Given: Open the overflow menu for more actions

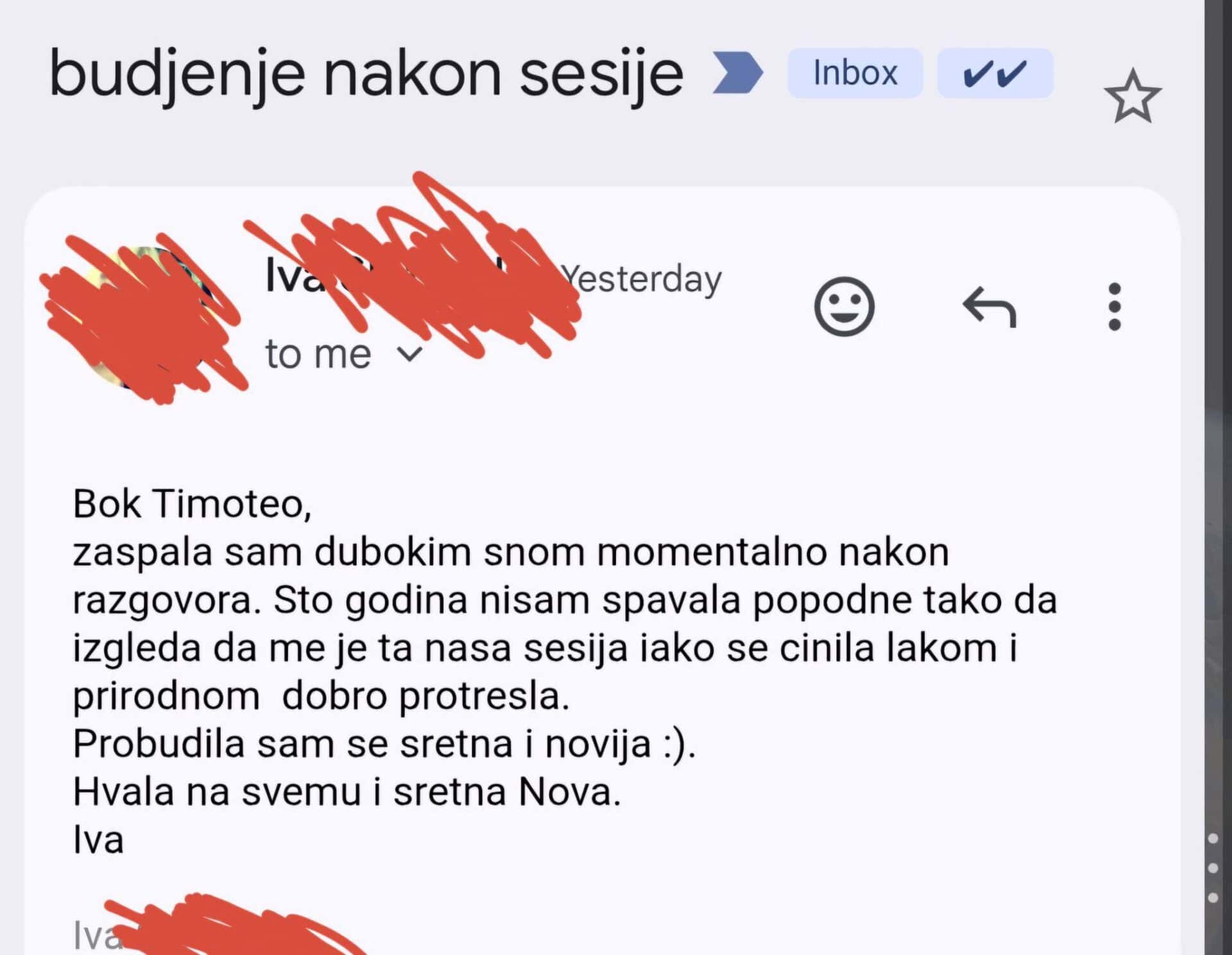Looking at the screenshot, I should (x=1114, y=308).
